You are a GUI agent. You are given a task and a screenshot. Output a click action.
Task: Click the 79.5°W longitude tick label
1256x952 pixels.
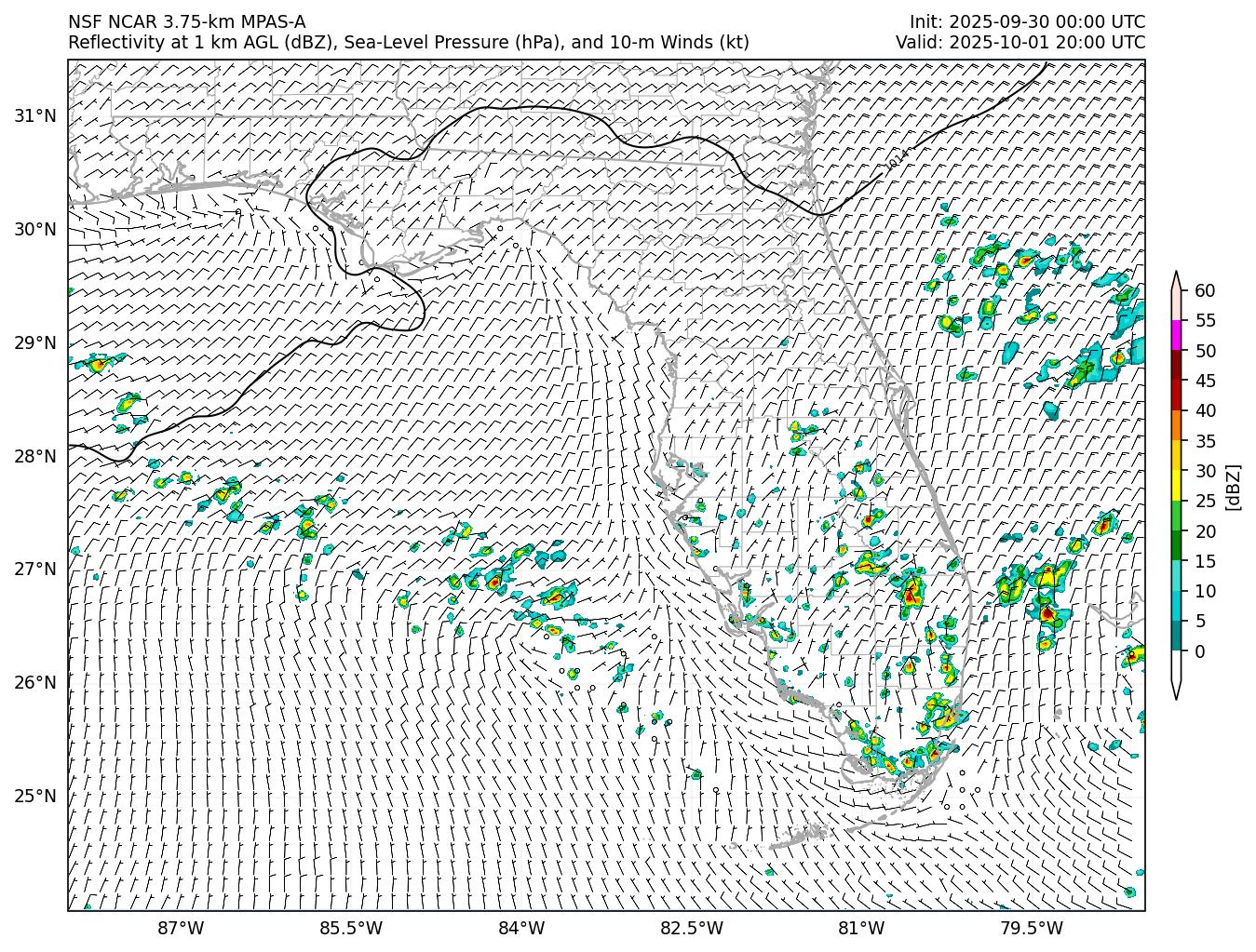(1031, 928)
